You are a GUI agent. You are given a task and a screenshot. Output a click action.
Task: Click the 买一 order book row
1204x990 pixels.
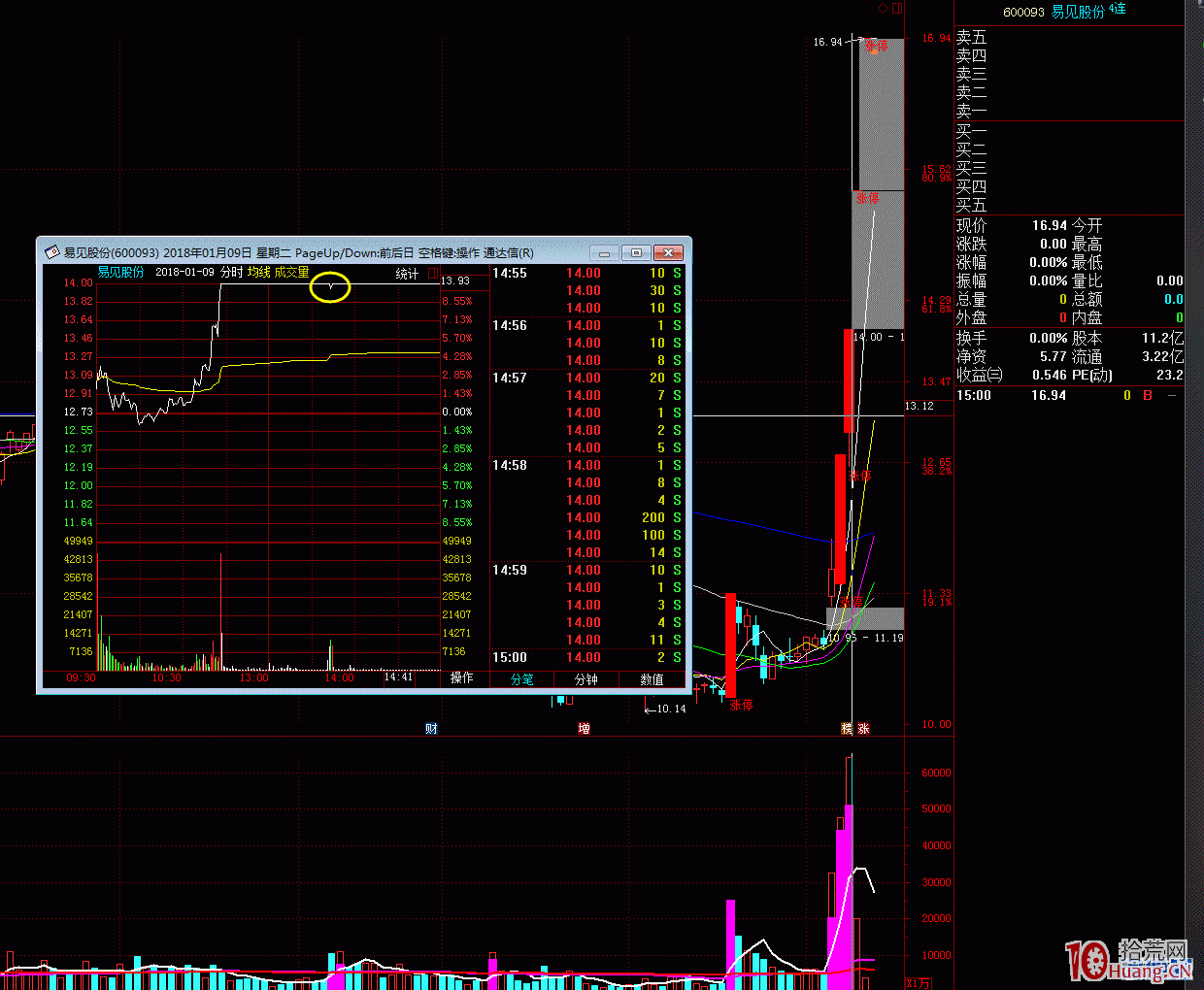[x=1069, y=131]
